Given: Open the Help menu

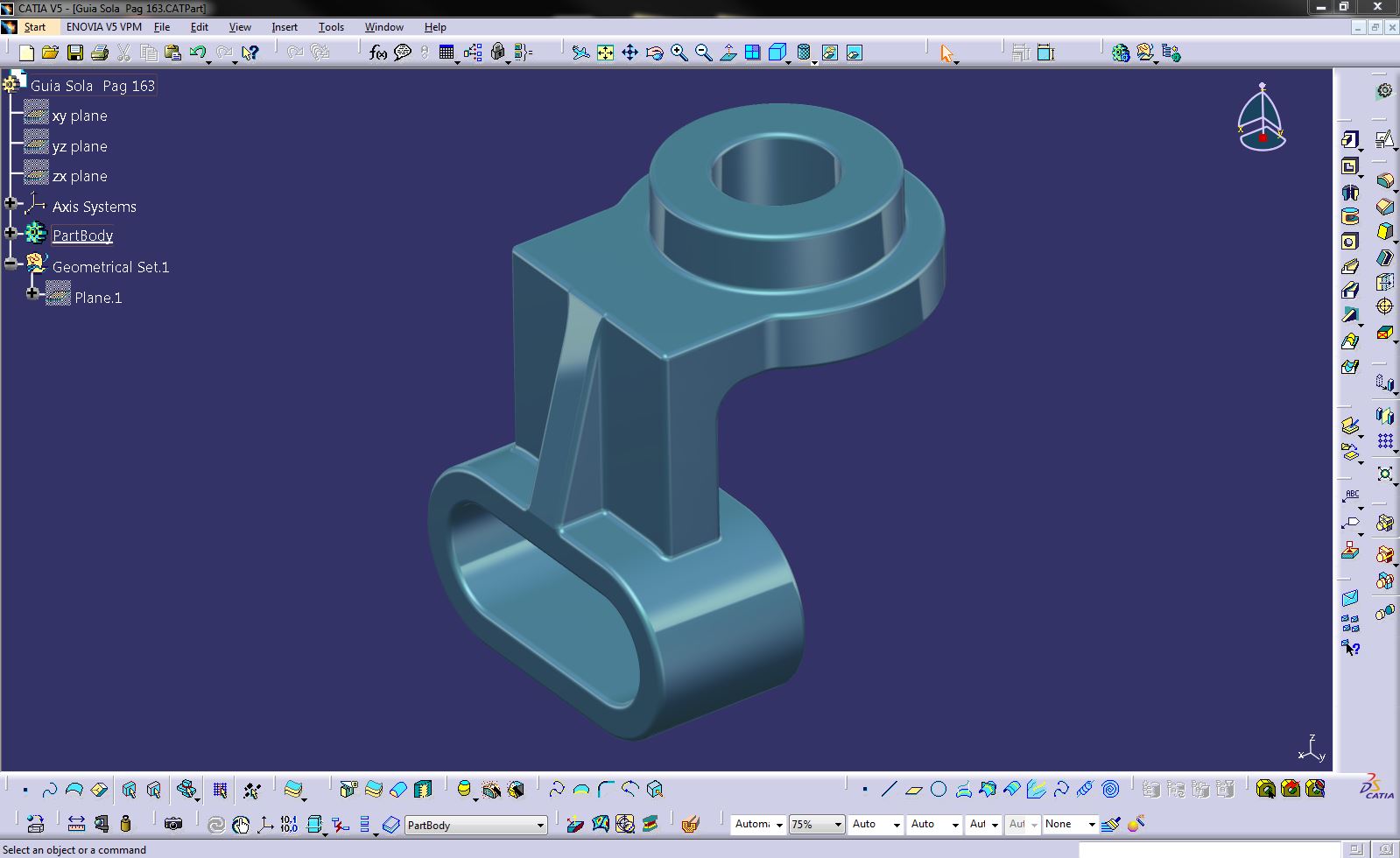Looking at the screenshot, I should tap(435, 27).
